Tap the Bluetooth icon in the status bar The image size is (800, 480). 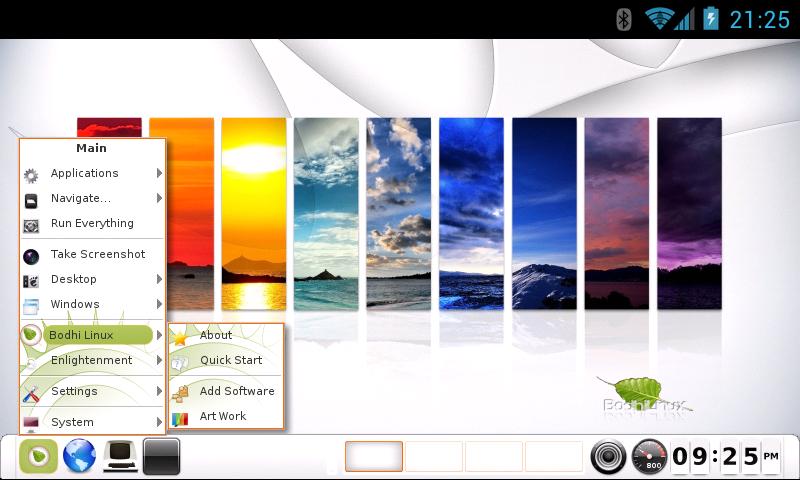(624, 19)
